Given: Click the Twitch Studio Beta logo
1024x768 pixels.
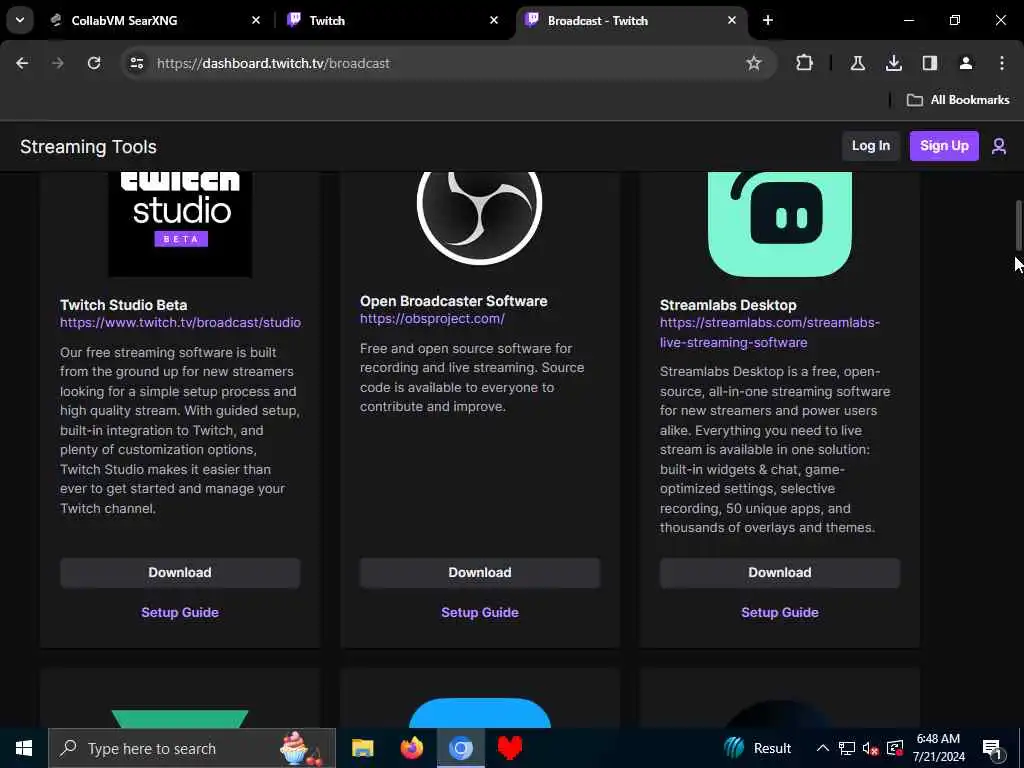Looking at the screenshot, I should pos(180,224).
